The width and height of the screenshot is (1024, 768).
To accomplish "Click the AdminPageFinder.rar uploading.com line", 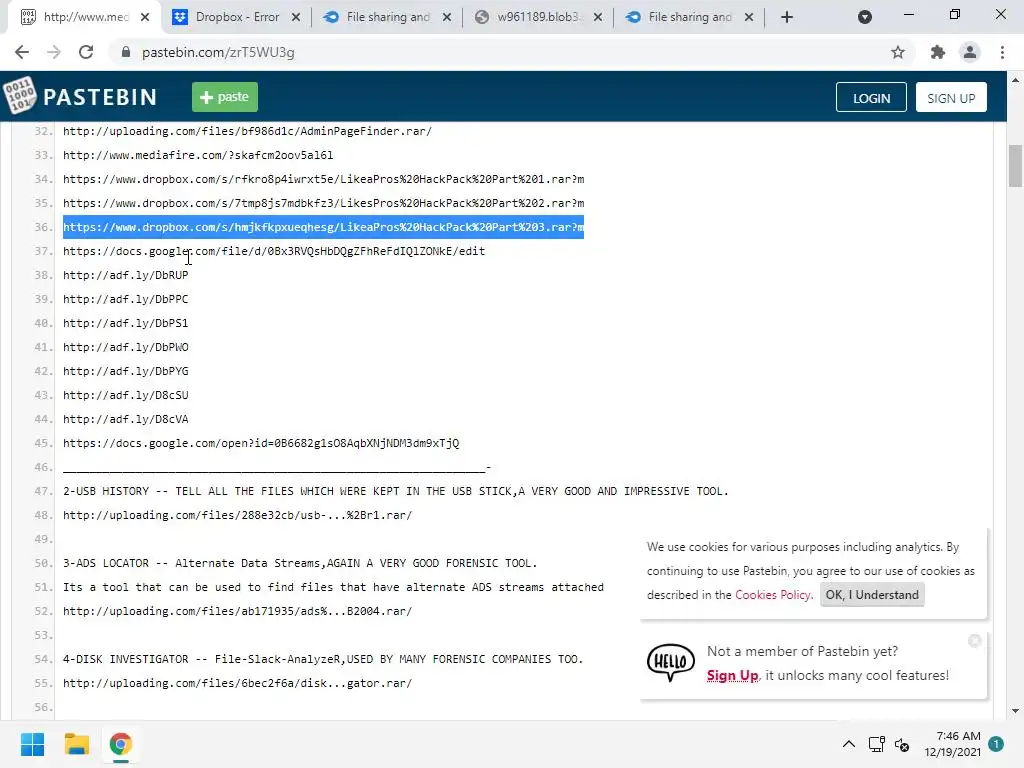I will [x=247, y=131].
